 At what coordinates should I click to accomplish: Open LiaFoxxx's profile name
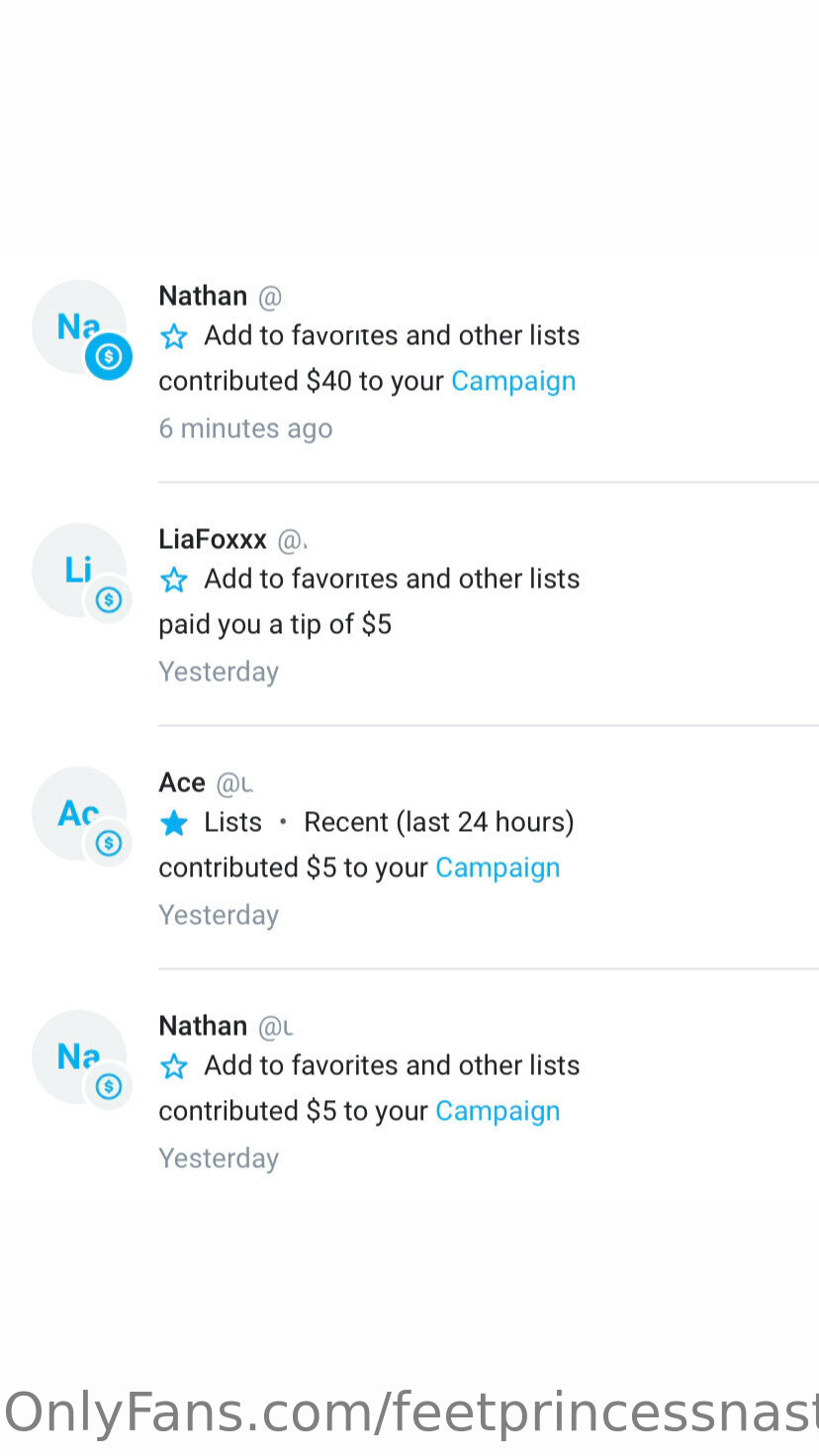pos(213,539)
